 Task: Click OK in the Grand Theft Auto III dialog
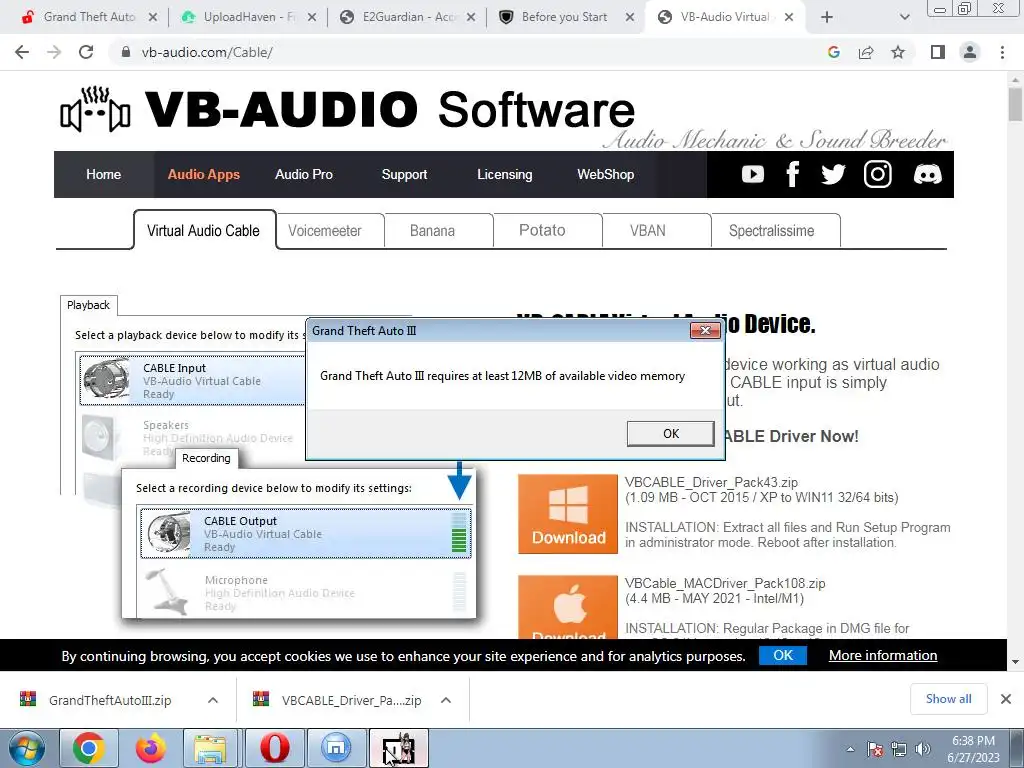tap(670, 434)
